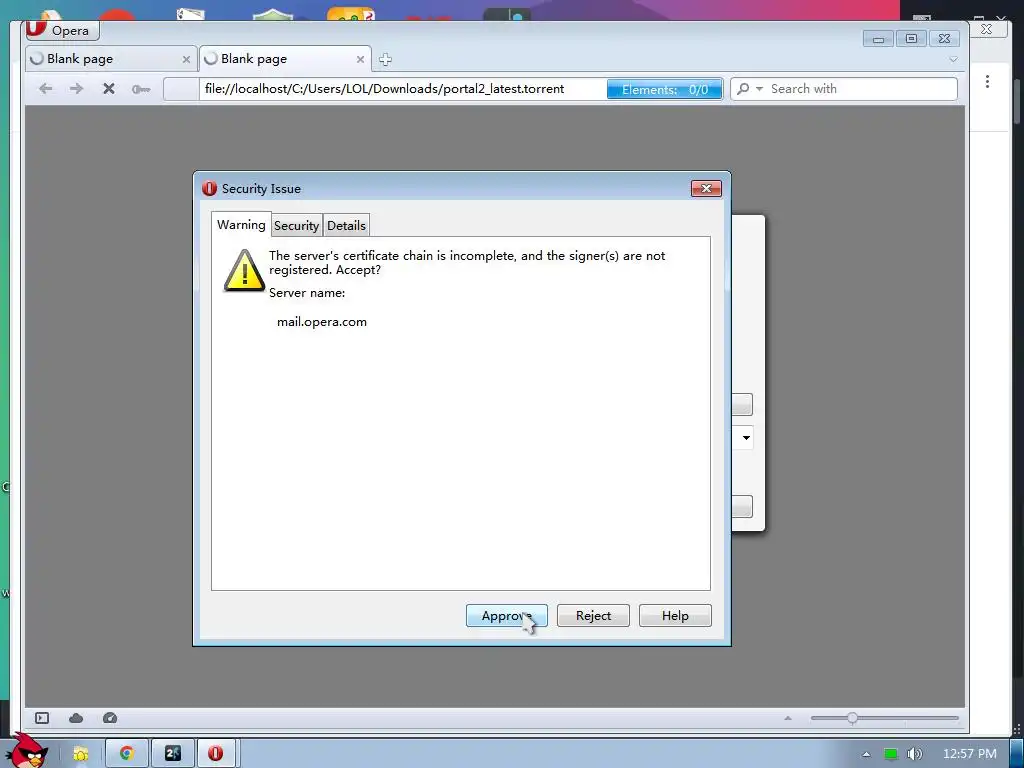Toggle the panel button in status bar
Screen dimensions: 1024x768
(x=42, y=718)
